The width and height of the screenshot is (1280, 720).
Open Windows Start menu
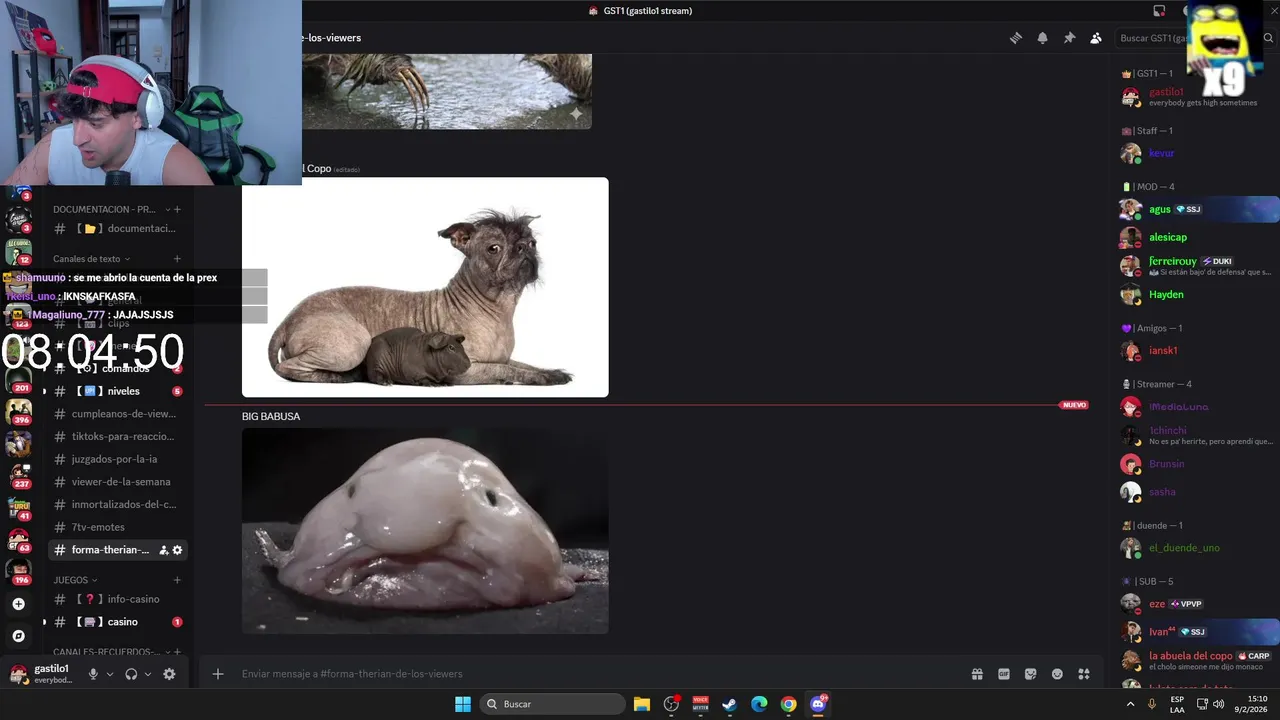[x=463, y=704]
